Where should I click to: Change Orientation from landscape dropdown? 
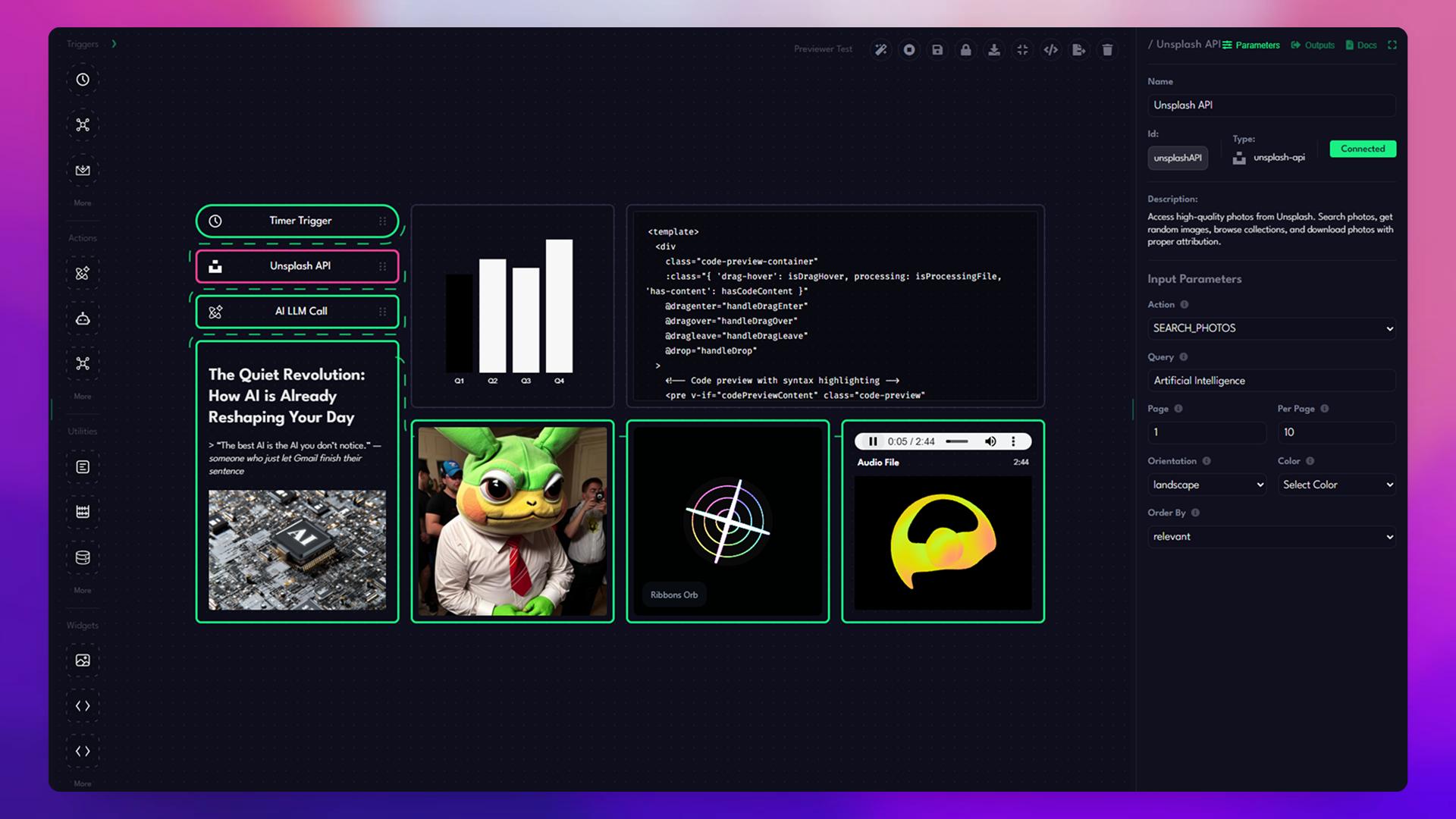(x=1207, y=484)
